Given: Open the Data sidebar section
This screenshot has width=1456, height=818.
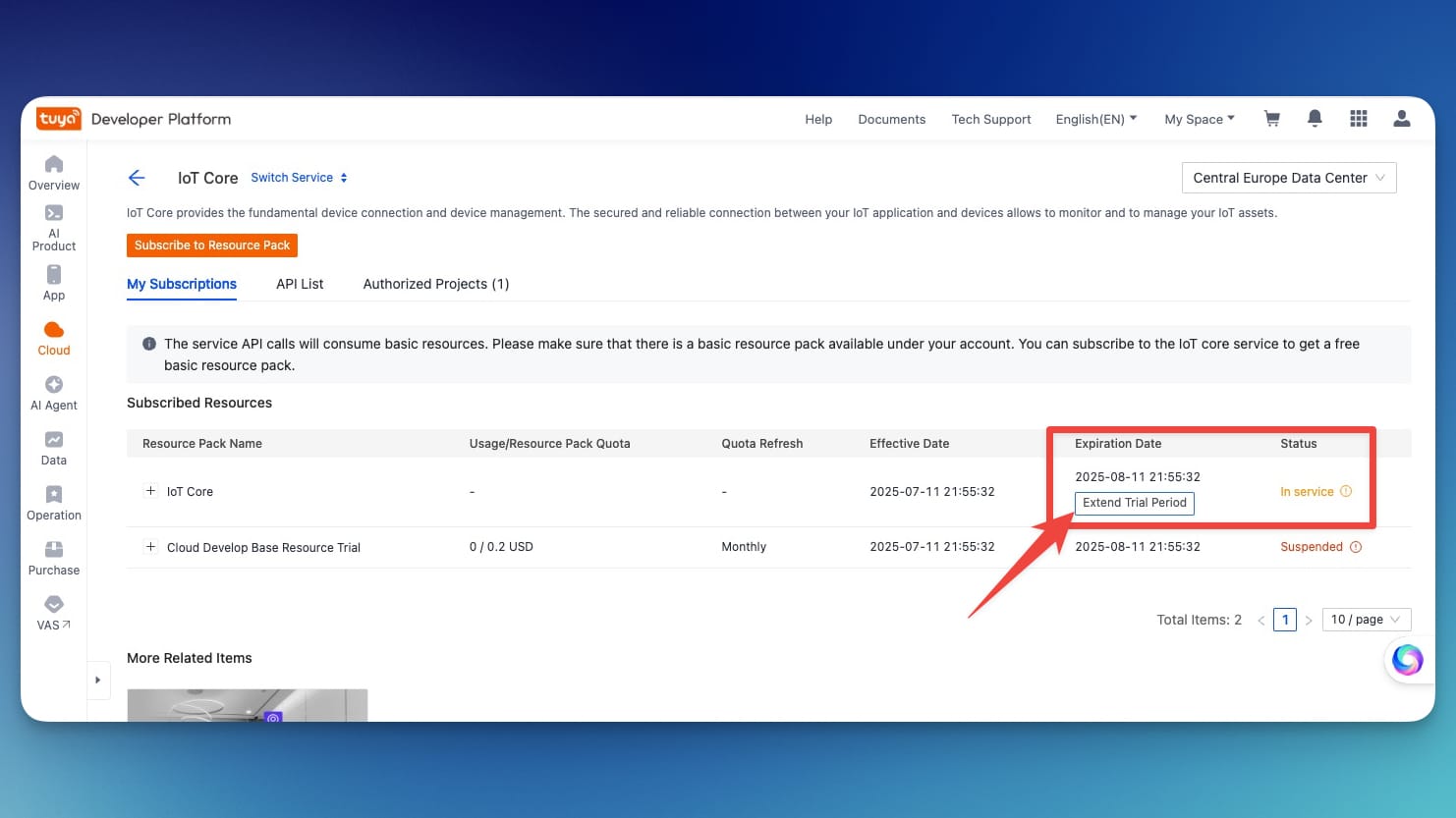Looking at the screenshot, I should 54,448.
